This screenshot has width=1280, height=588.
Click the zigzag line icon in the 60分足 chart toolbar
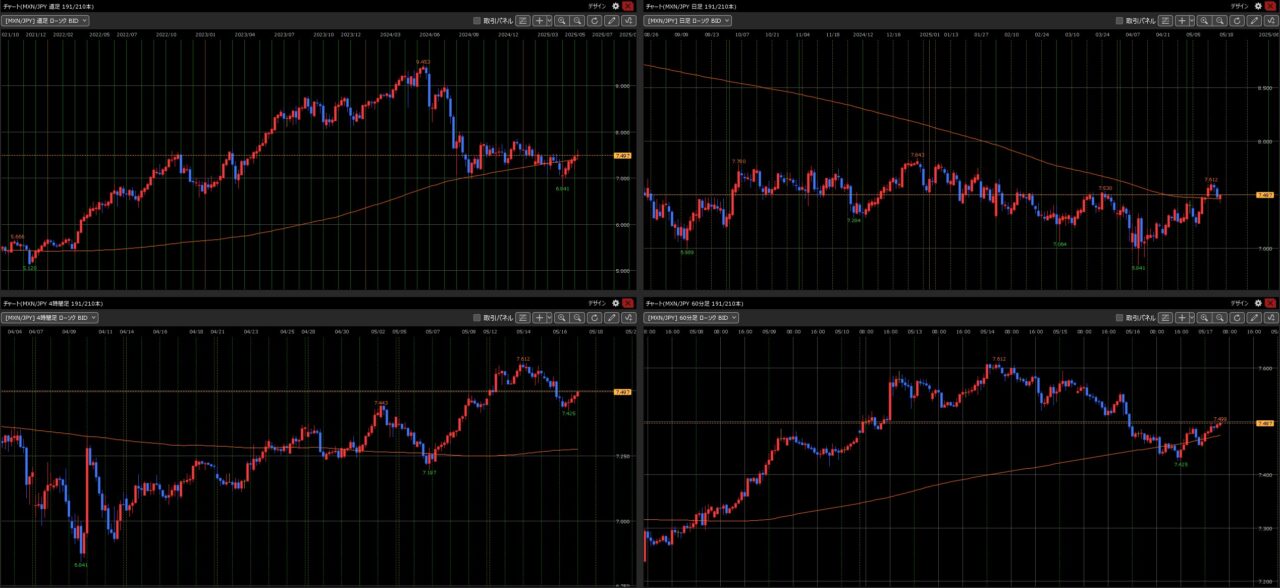coord(1271,317)
